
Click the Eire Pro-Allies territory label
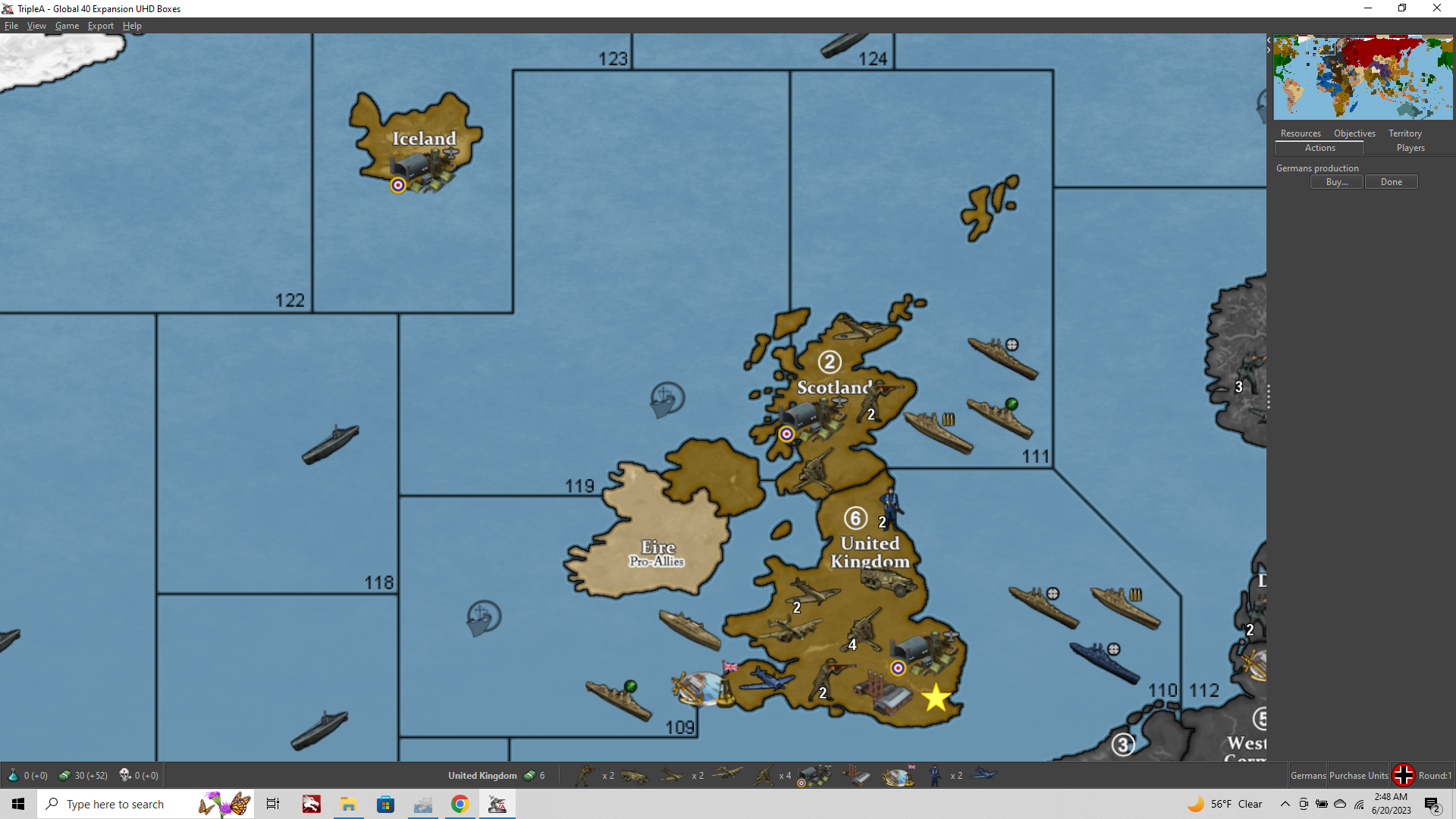(657, 554)
